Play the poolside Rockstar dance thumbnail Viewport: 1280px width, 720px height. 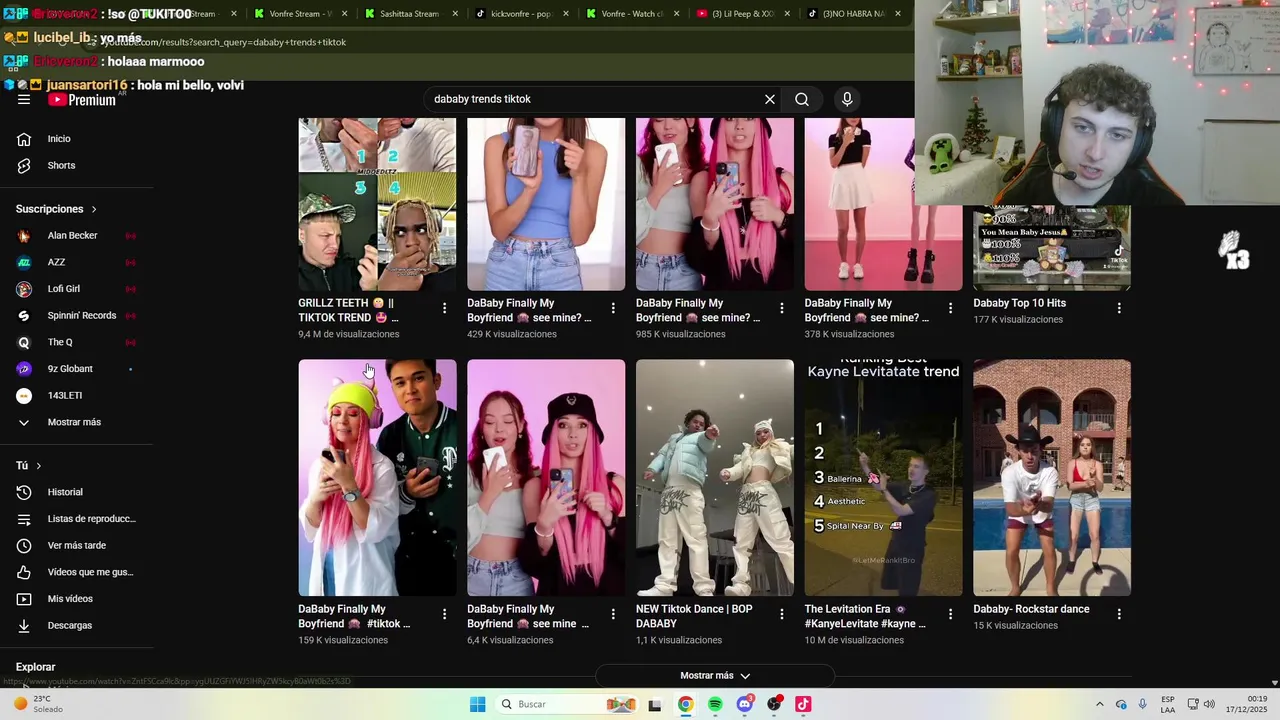point(1052,478)
